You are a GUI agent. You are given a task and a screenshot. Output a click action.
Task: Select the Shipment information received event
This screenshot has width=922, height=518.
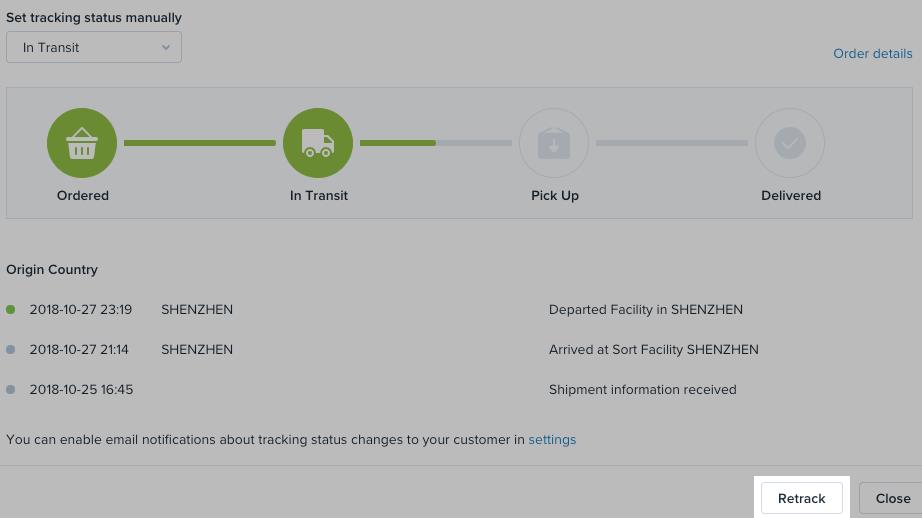pyautogui.click(x=642, y=389)
